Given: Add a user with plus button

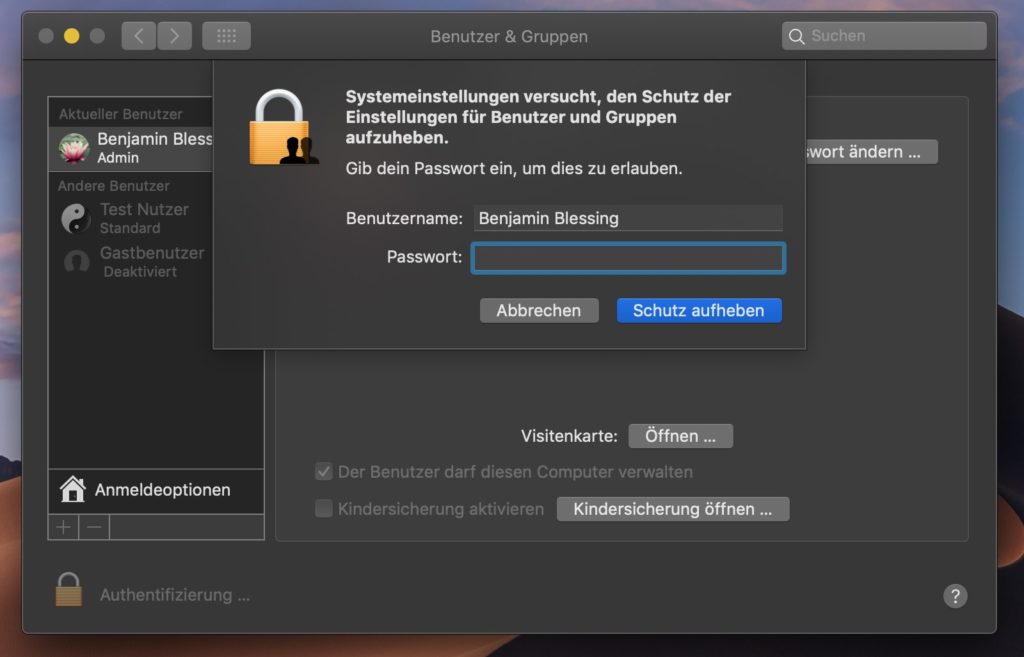Looking at the screenshot, I should click(x=63, y=527).
